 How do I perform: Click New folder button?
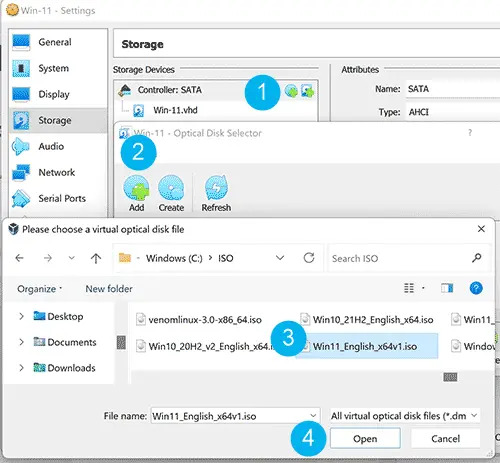109,289
